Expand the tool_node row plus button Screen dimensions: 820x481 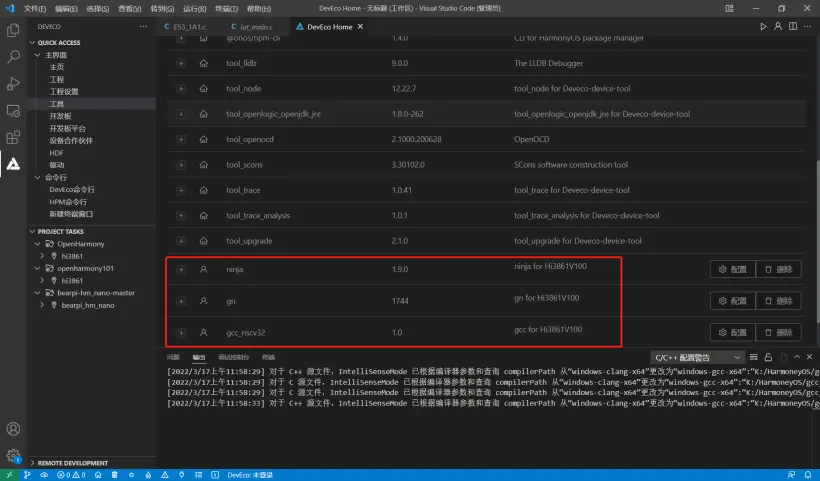point(181,89)
